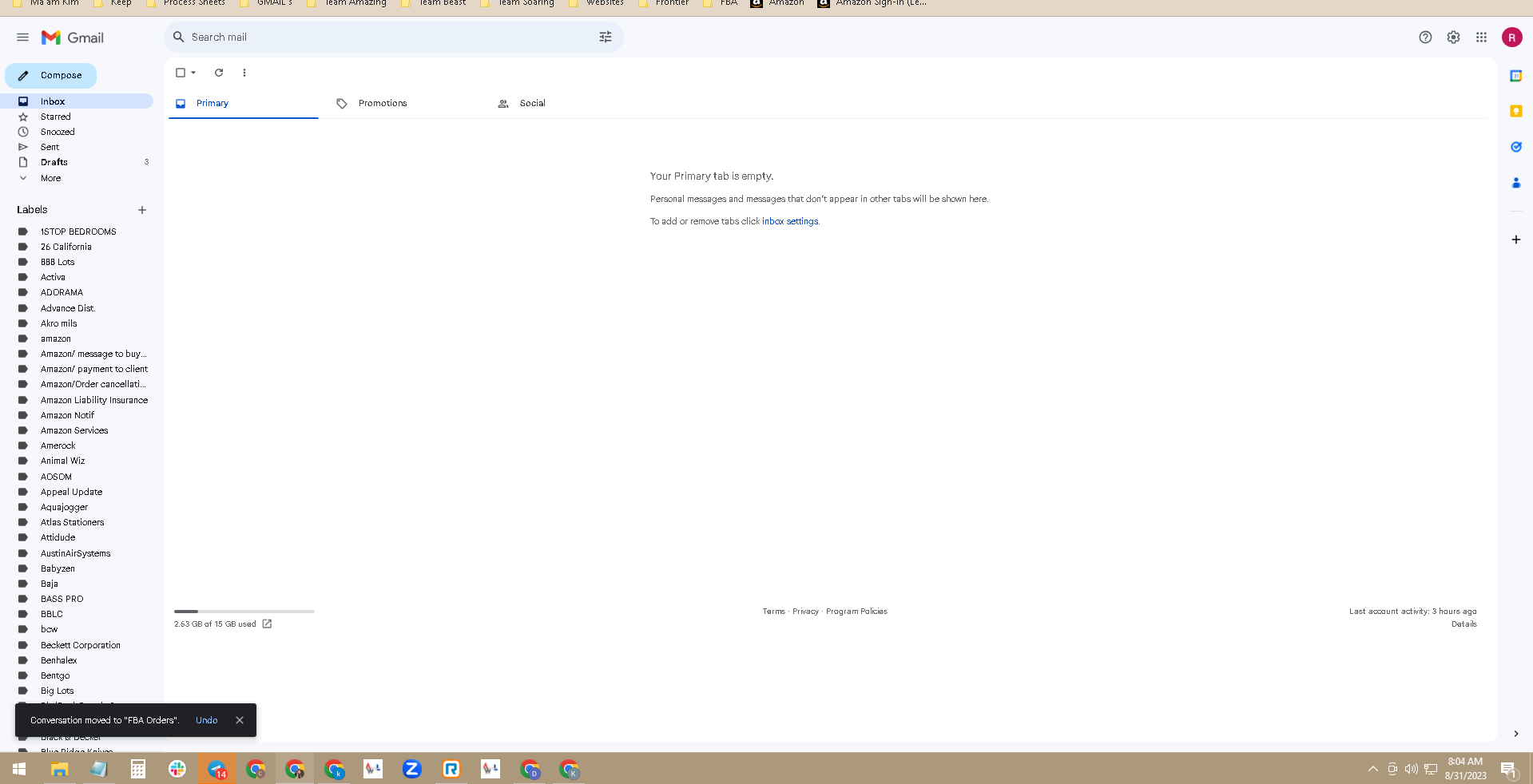Viewport: 1533px width, 784px height.
Task: Open Calculator from taskbar
Action: click(137, 769)
